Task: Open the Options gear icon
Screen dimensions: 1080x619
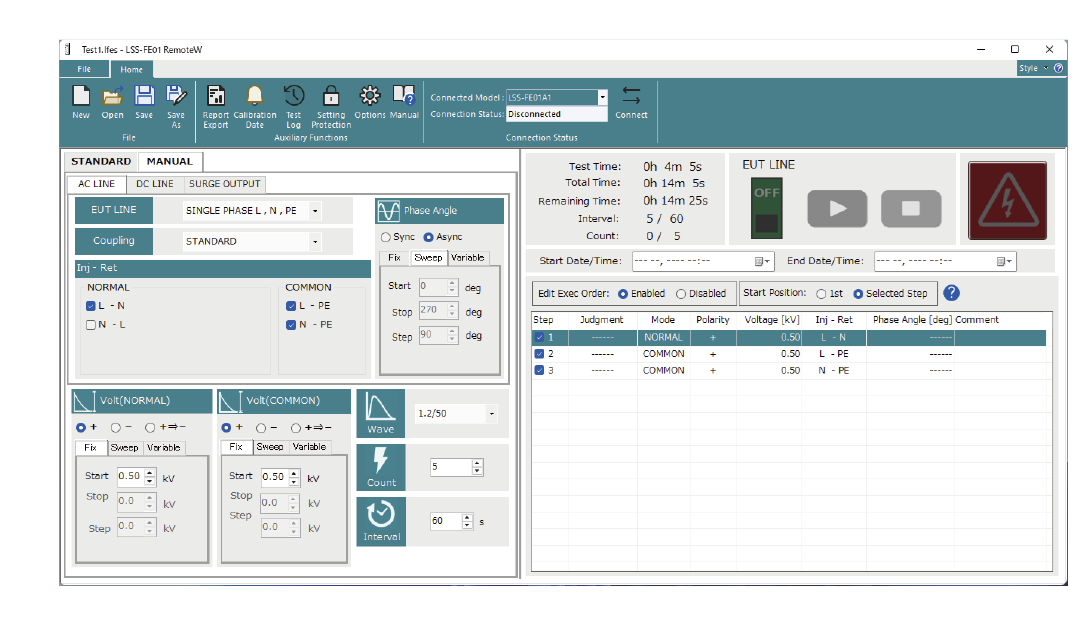Action: (369, 96)
